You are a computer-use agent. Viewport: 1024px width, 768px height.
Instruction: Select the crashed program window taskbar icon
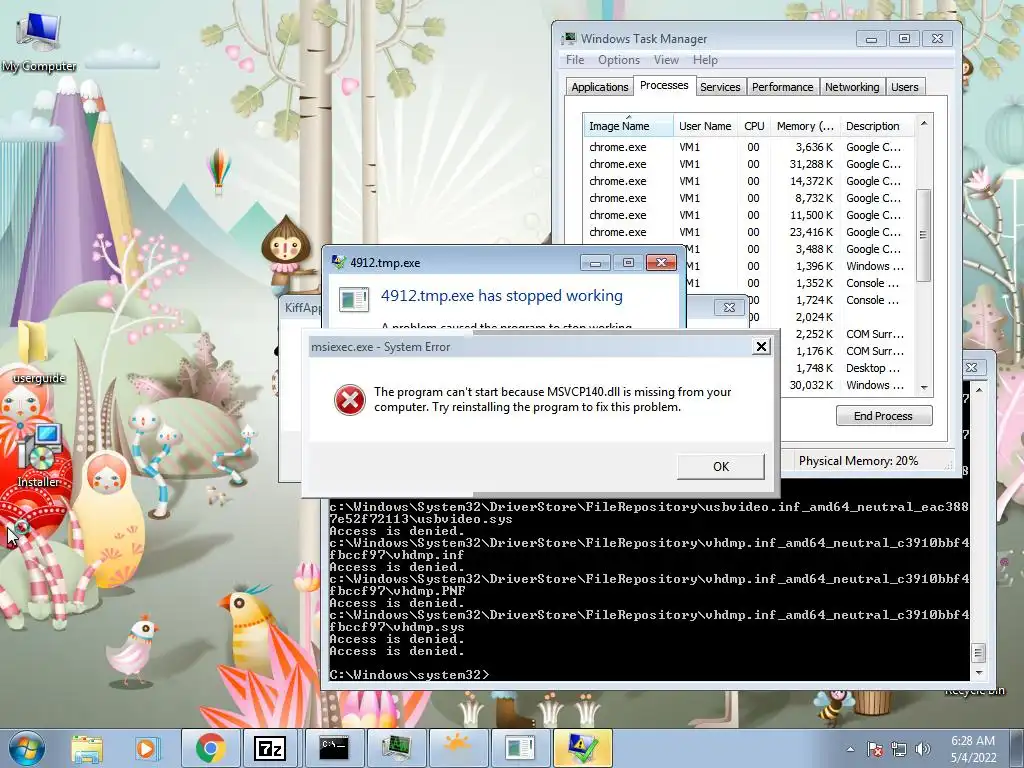tap(520, 748)
